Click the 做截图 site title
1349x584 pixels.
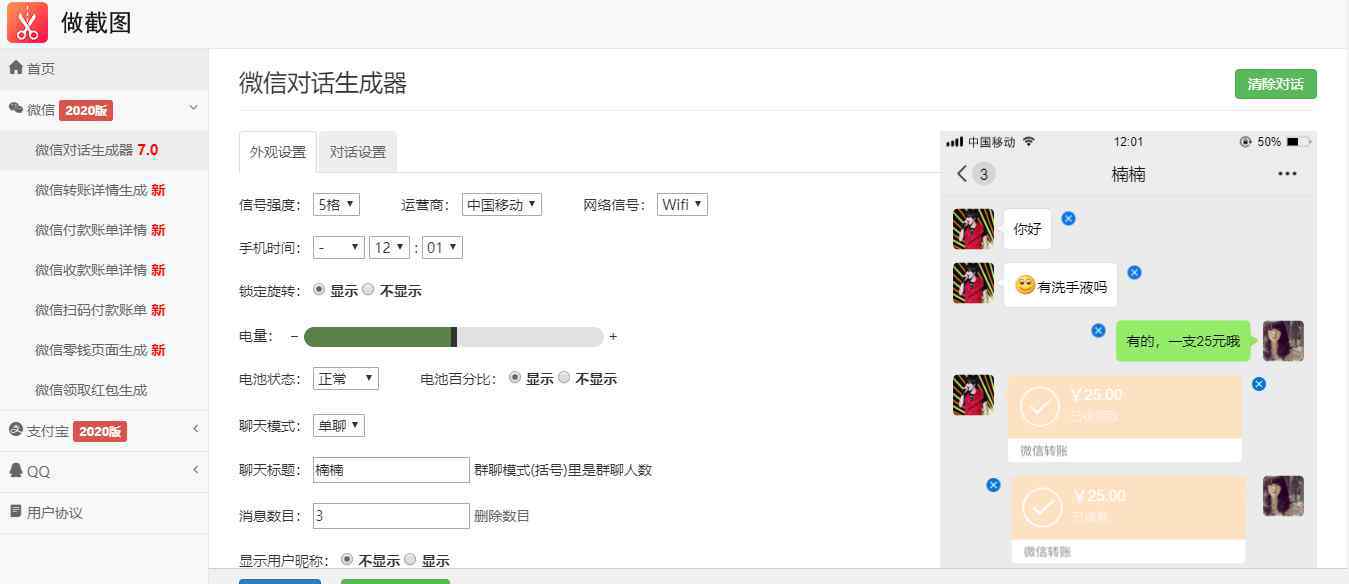click(x=96, y=22)
